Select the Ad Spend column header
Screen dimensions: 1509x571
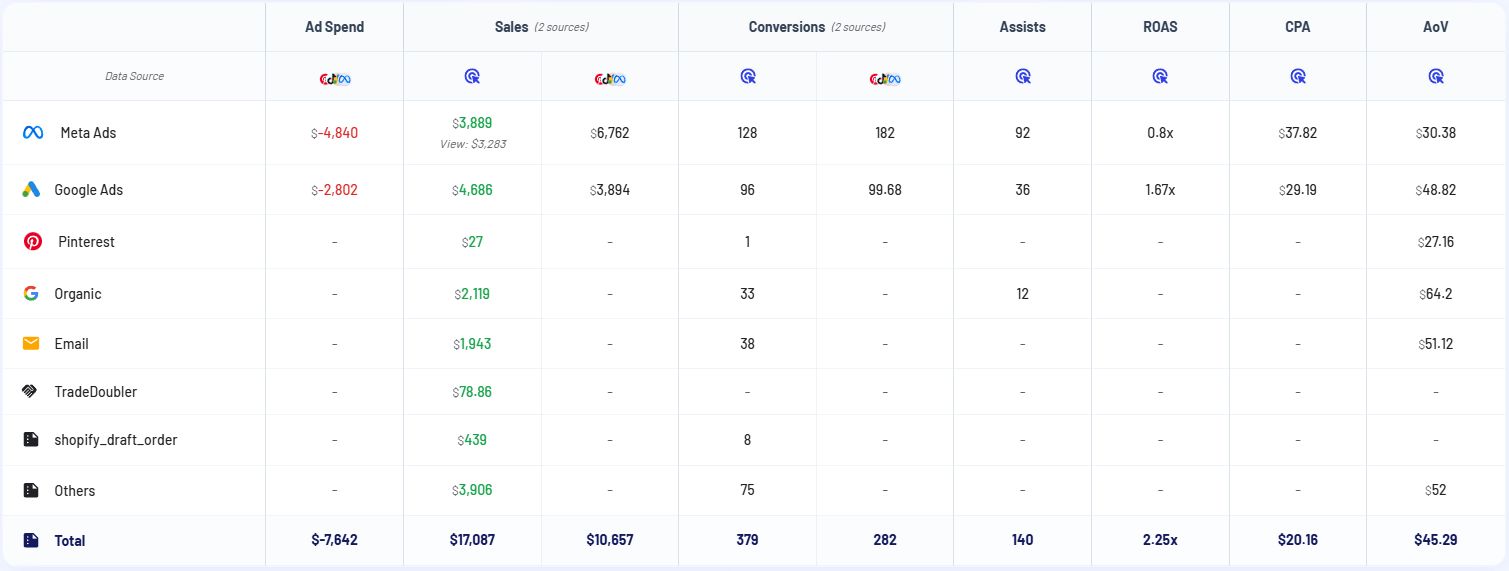334,27
